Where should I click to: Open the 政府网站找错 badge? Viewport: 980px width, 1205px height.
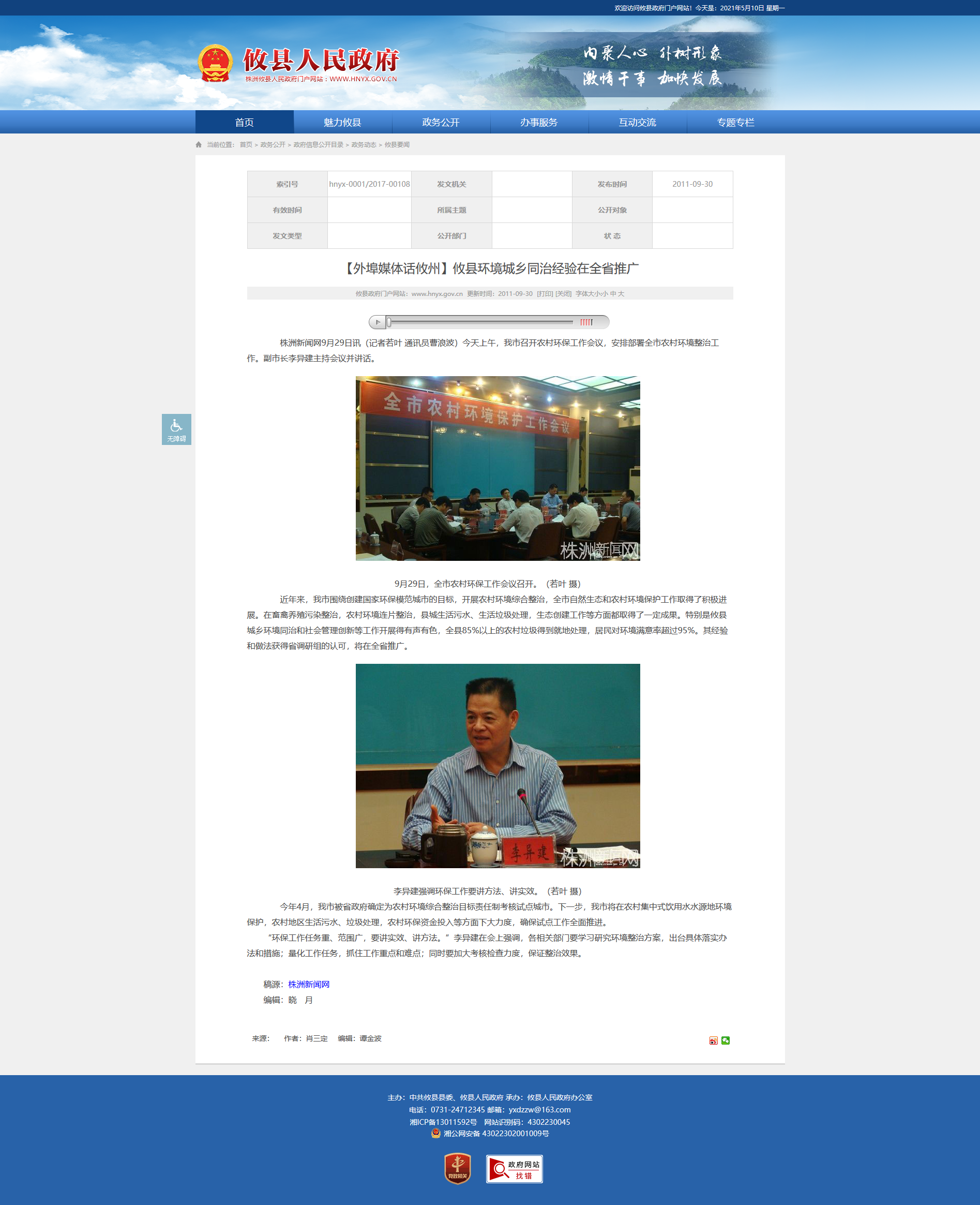(x=514, y=1168)
